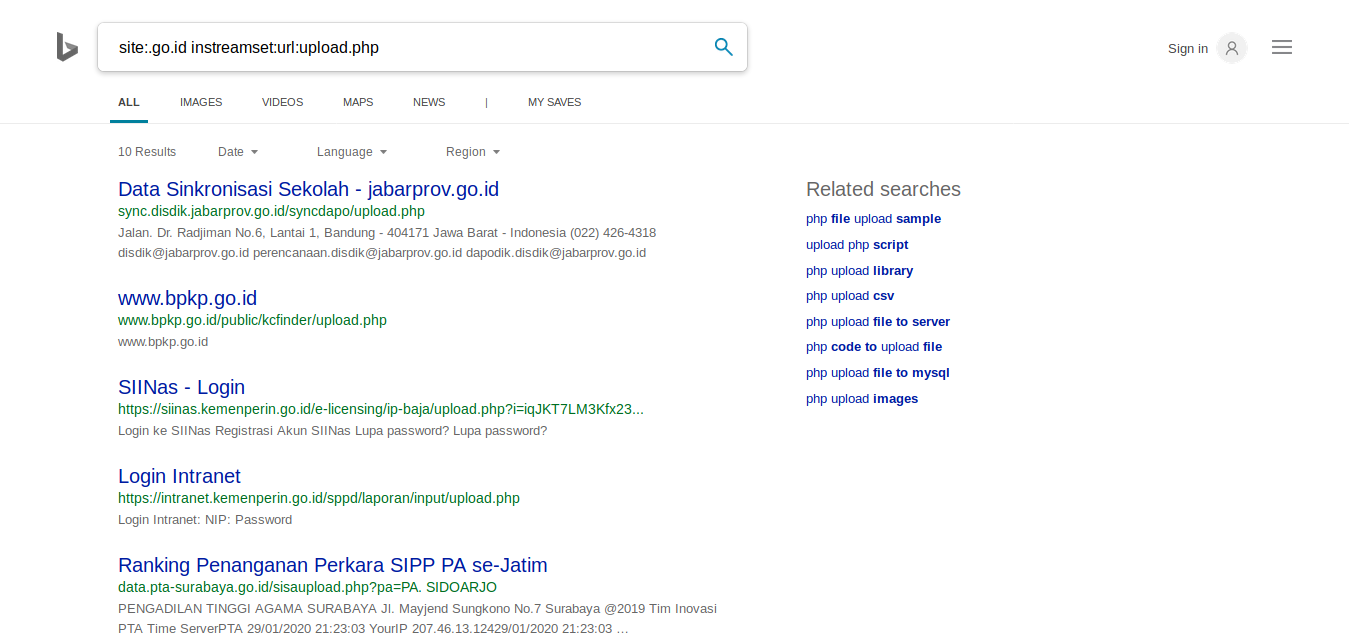Click the sync.disdik.jabarprov.go.id URL

tap(271, 211)
